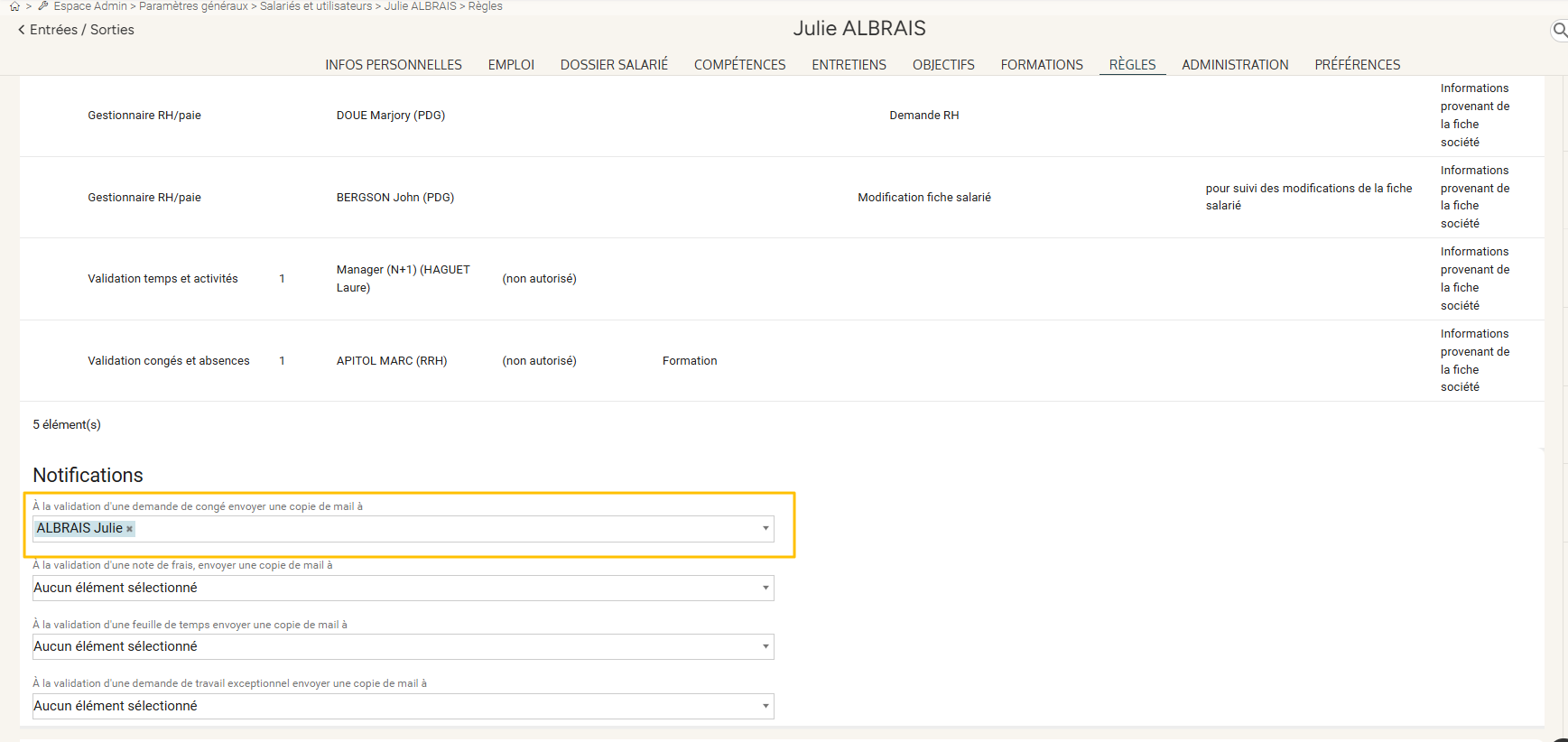Switch to the INFOS PERSONNELLES tab
The image size is (1568, 742).
pos(393,65)
